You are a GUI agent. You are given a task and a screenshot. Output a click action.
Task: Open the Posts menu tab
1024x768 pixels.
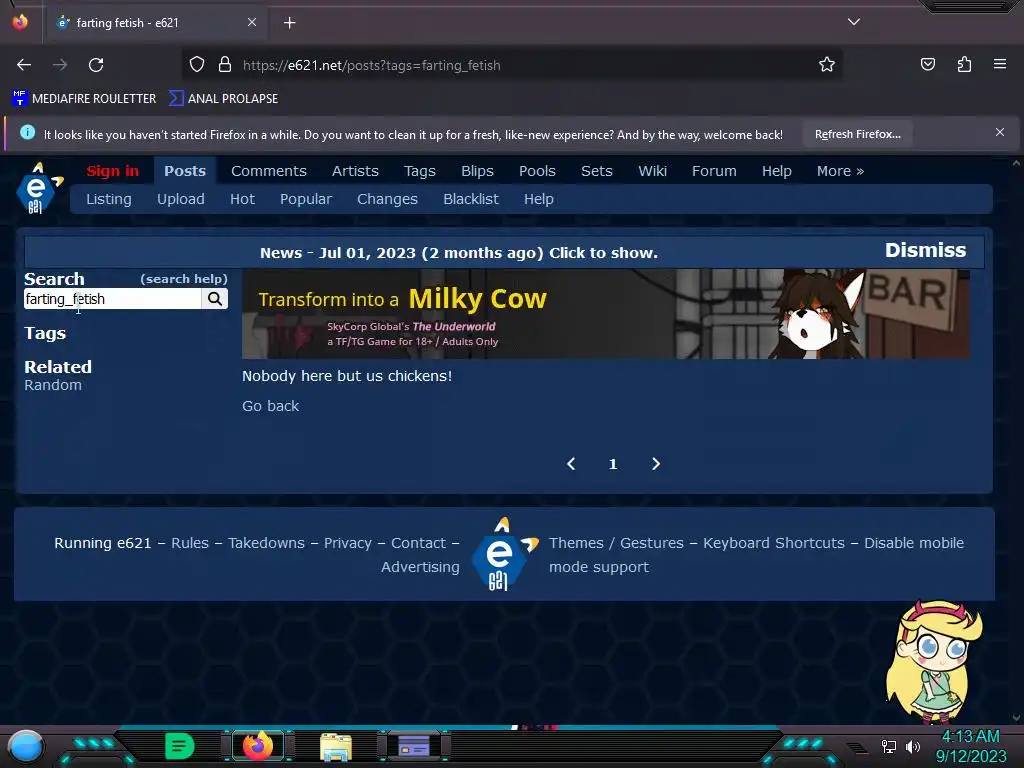pyautogui.click(x=185, y=171)
